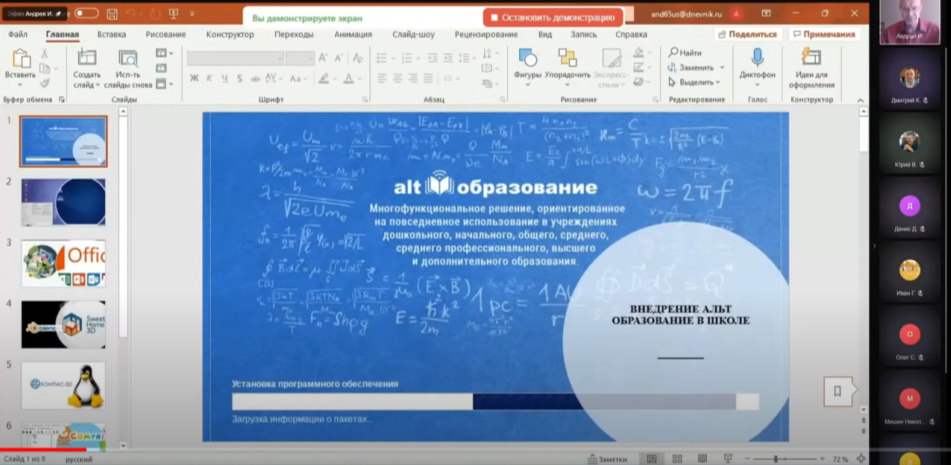Viewport: 951px width, 465px height.
Task: Open the Примечания comments button
Action: tap(824, 35)
